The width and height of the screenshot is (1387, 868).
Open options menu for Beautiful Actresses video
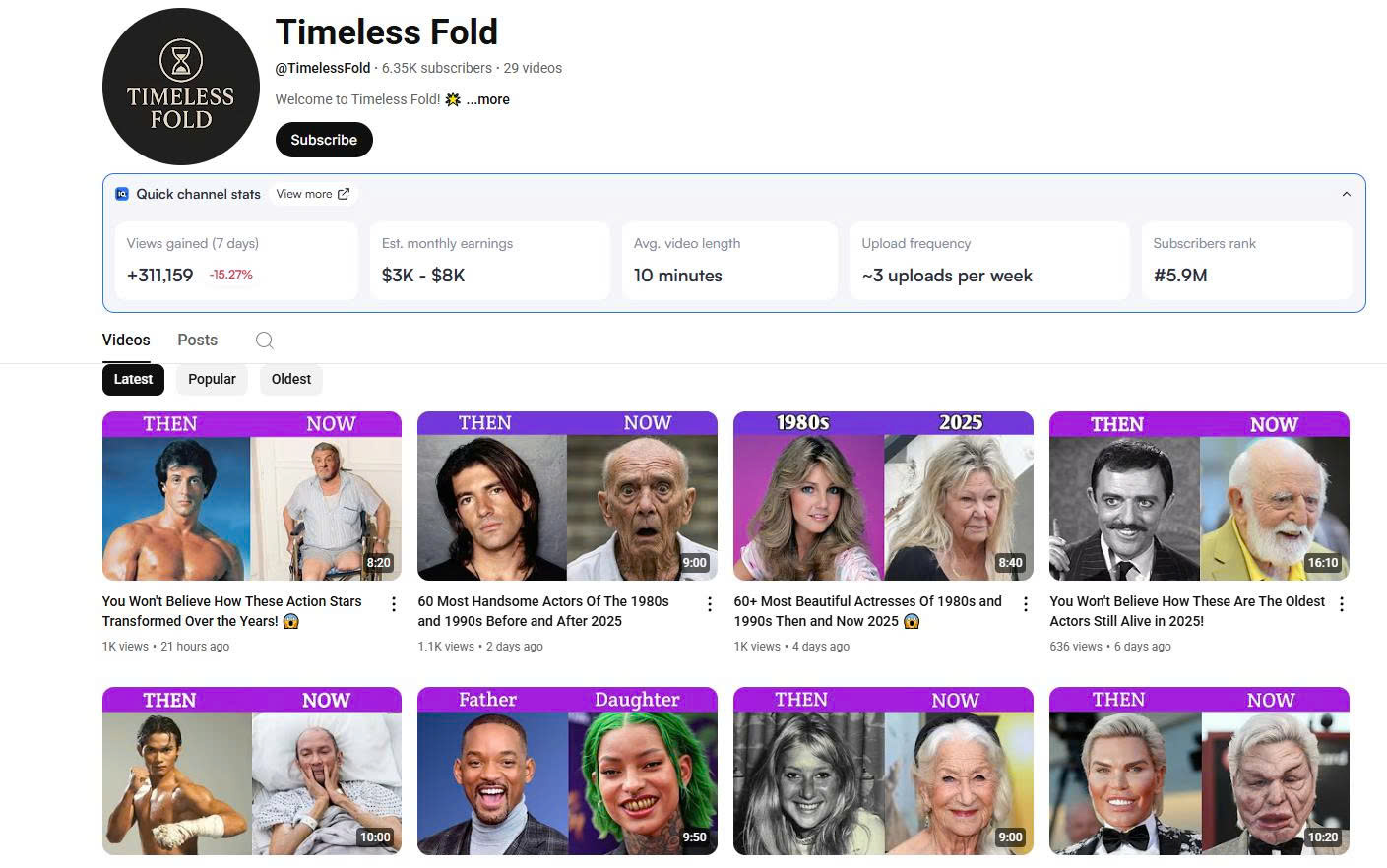click(1026, 604)
